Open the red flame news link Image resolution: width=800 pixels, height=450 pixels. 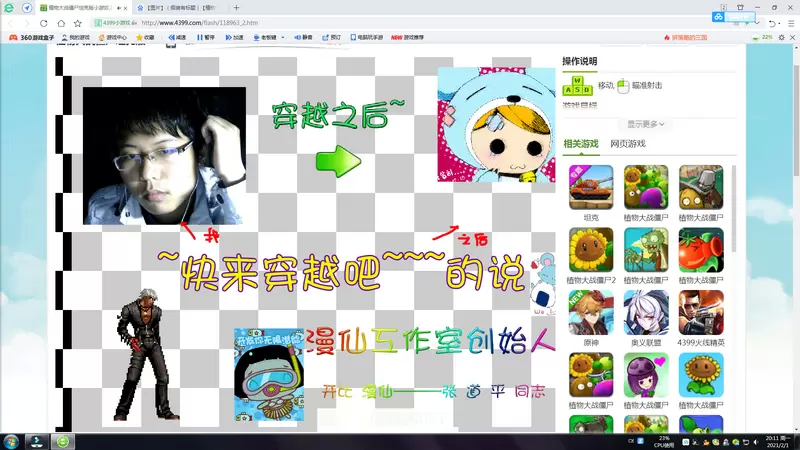coord(686,37)
